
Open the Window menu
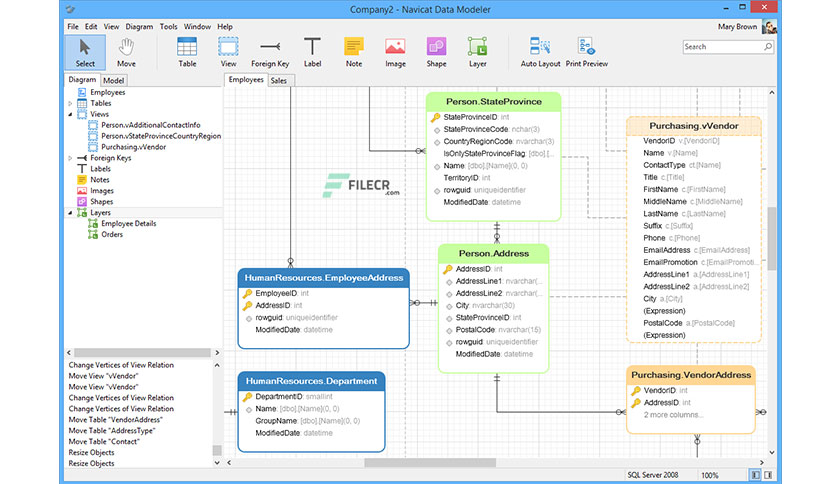click(x=197, y=27)
